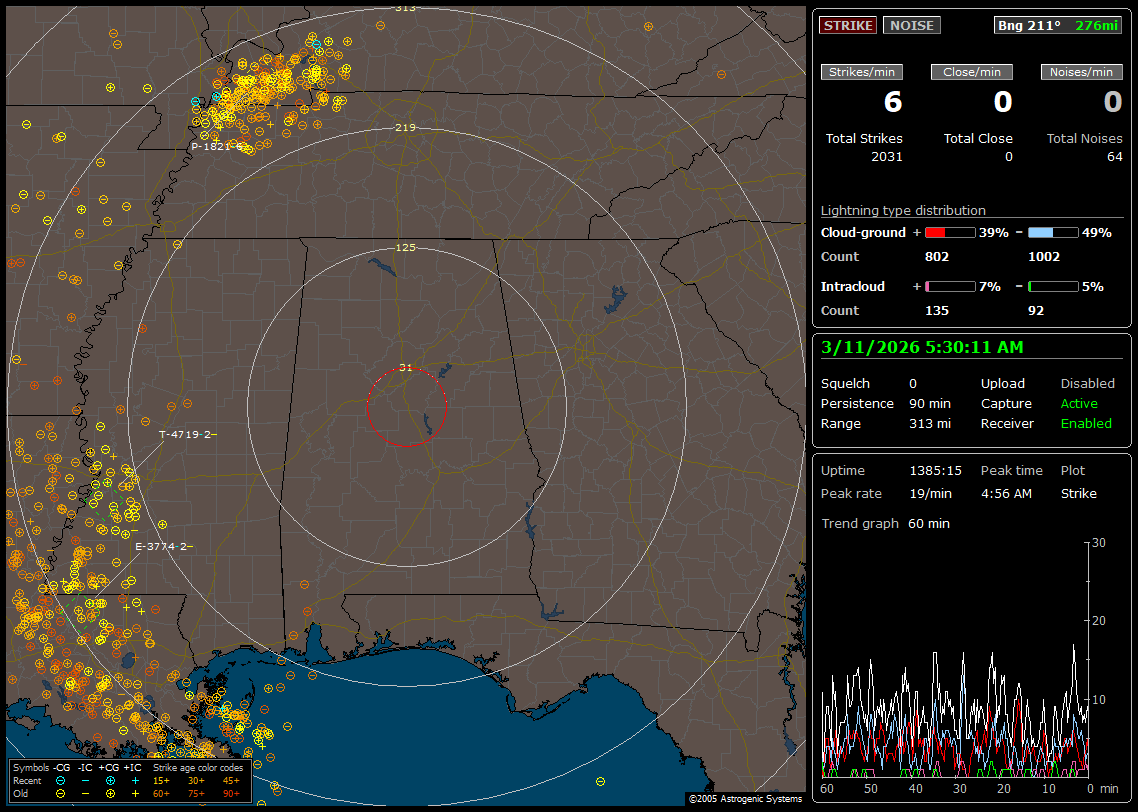This screenshot has height=812, width=1138.
Task: Click the old positive cloud-ground legend symbol
Action: tap(110, 793)
